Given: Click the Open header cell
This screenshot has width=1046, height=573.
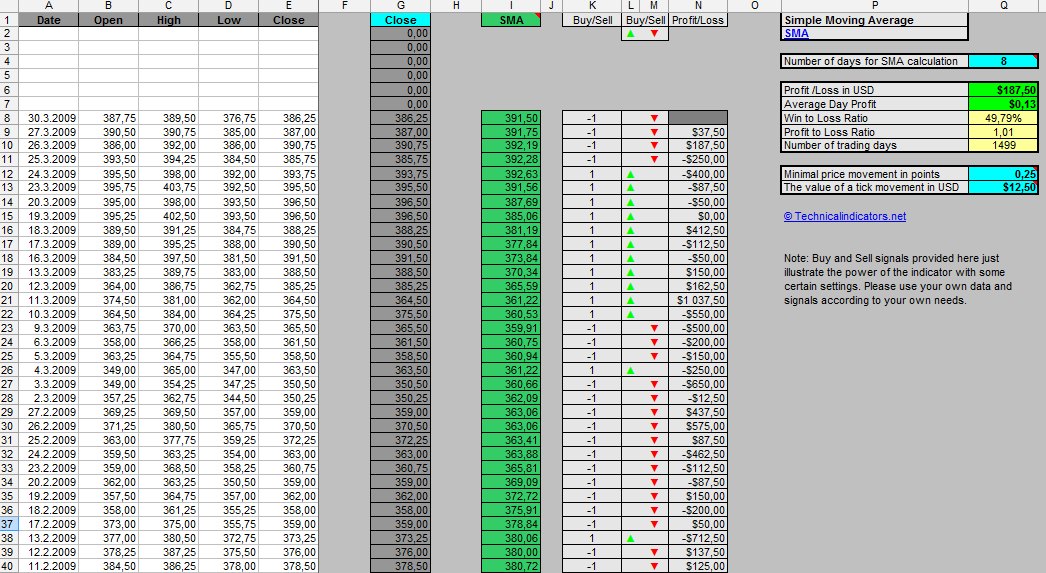Looking at the screenshot, I should (x=109, y=20).
